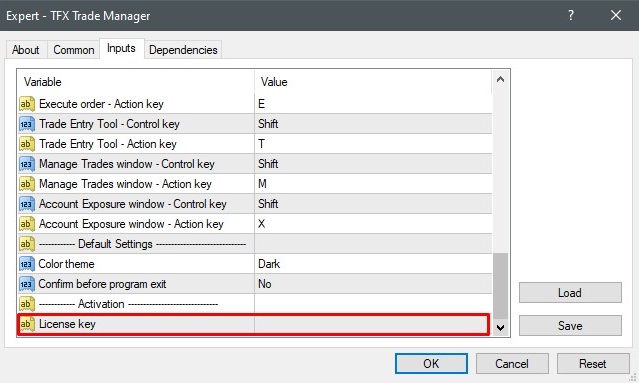The width and height of the screenshot is (639, 383).
Task: Select 'Account Exposure window - Action key' label
Action: [x=131, y=224]
